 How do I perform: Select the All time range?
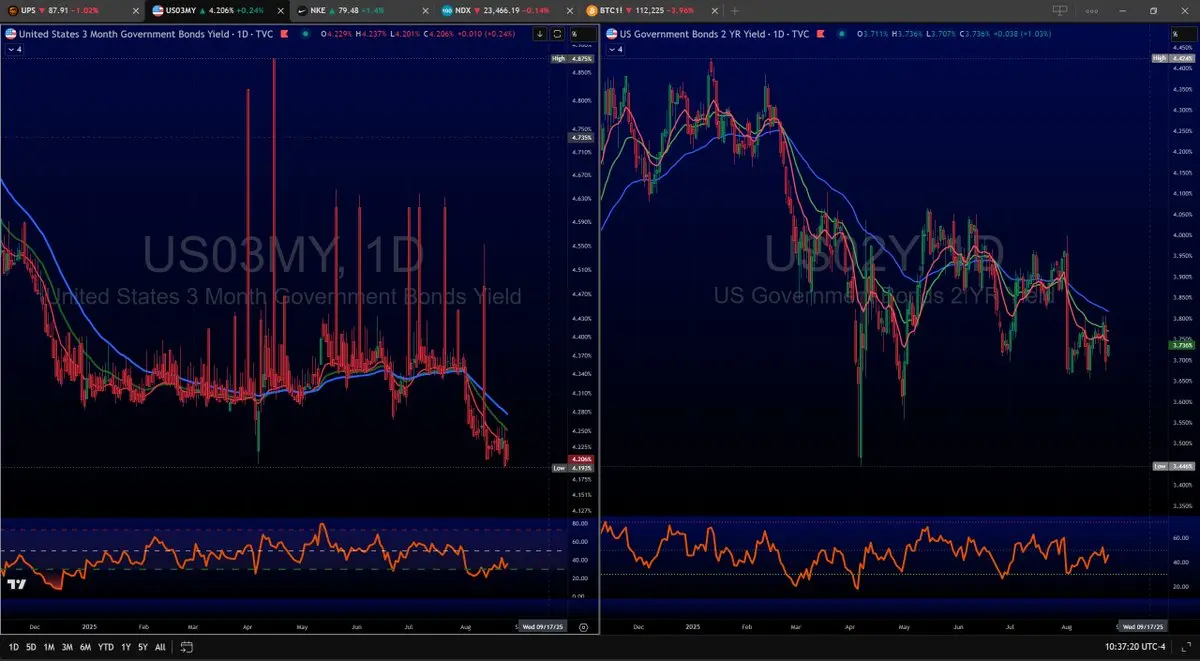(x=160, y=647)
